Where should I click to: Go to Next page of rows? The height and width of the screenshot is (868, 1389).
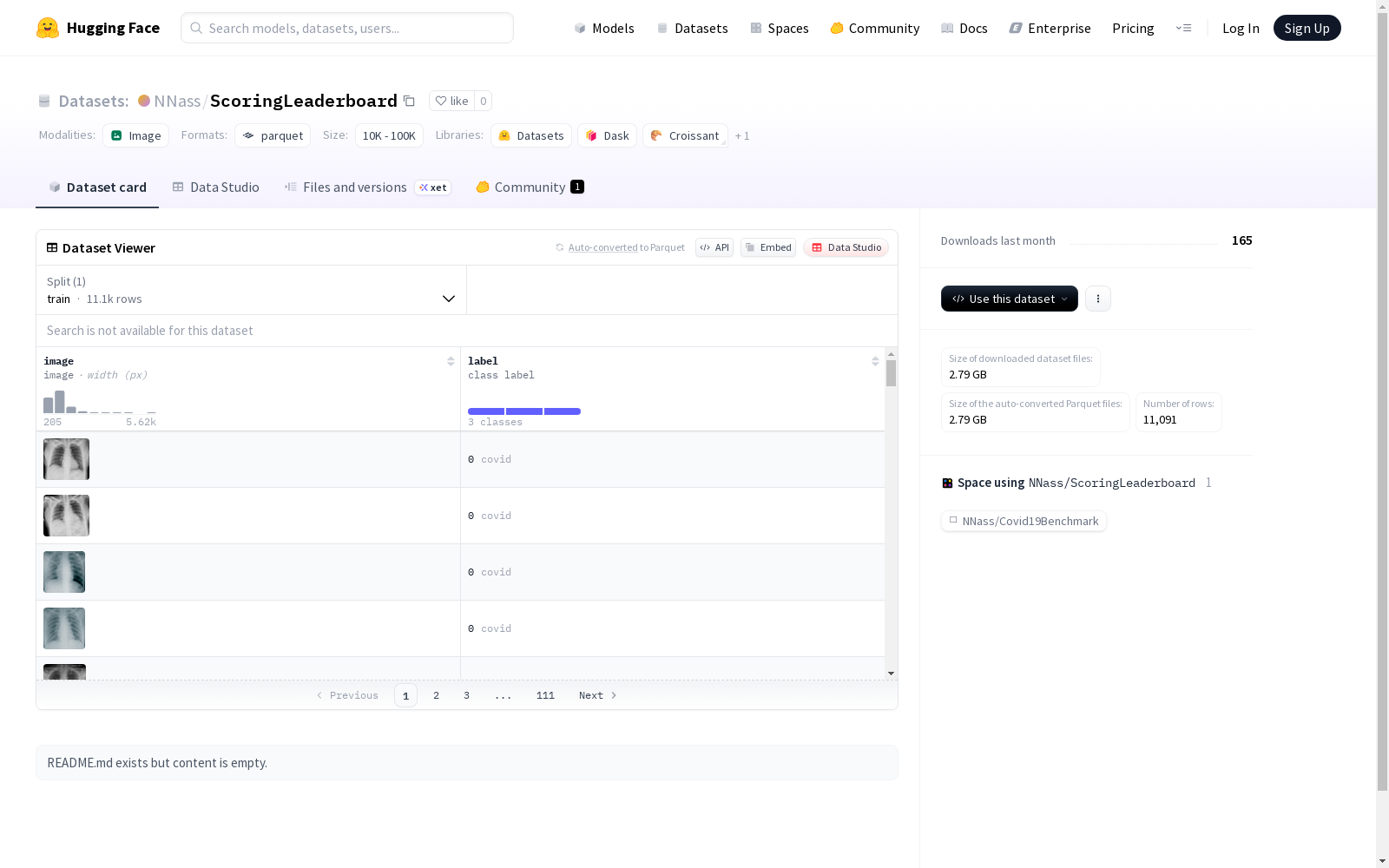click(598, 695)
